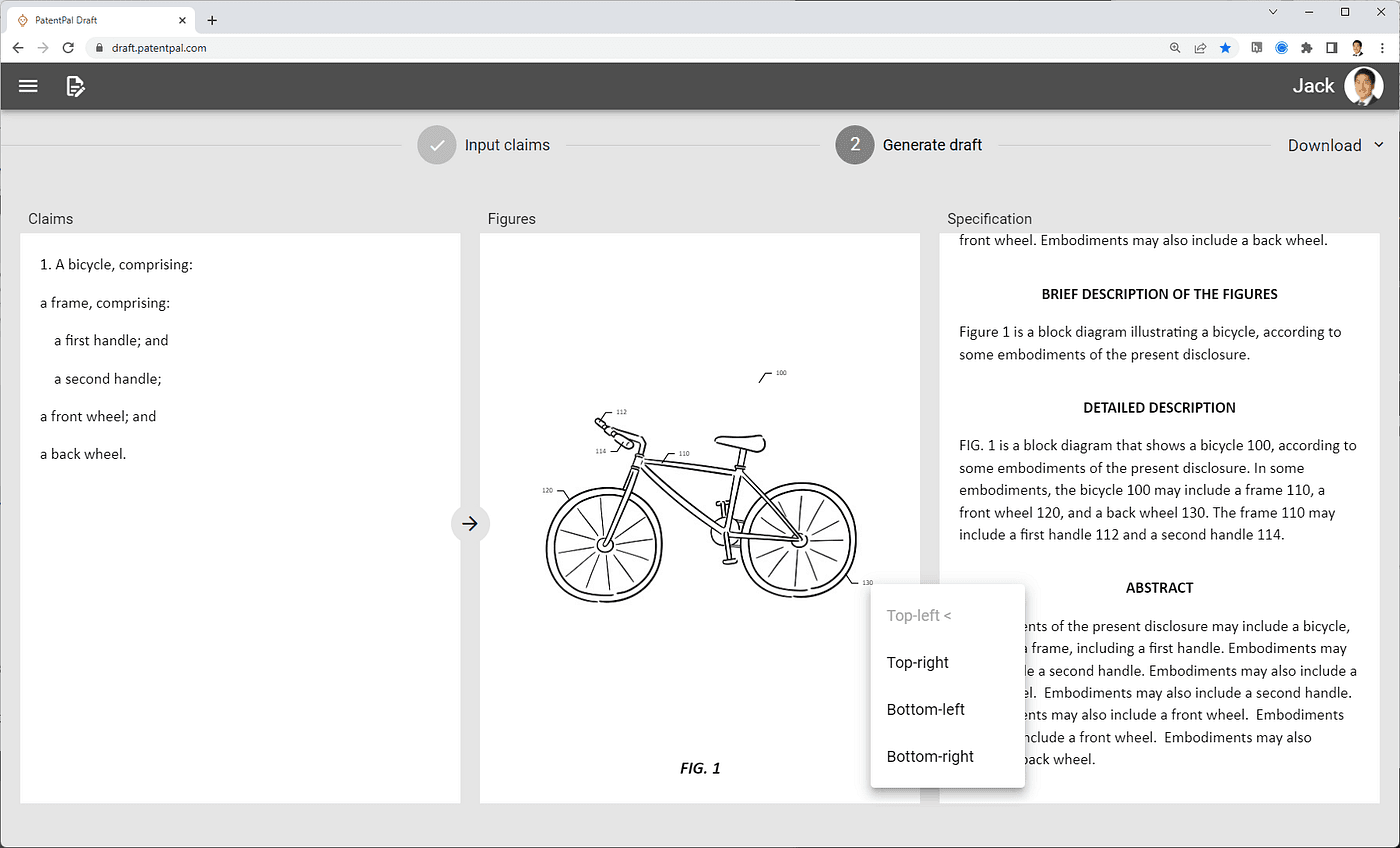1400x848 pixels.
Task: Open the browser zoom magnifier icon
Action: [x=1175, y=47]
